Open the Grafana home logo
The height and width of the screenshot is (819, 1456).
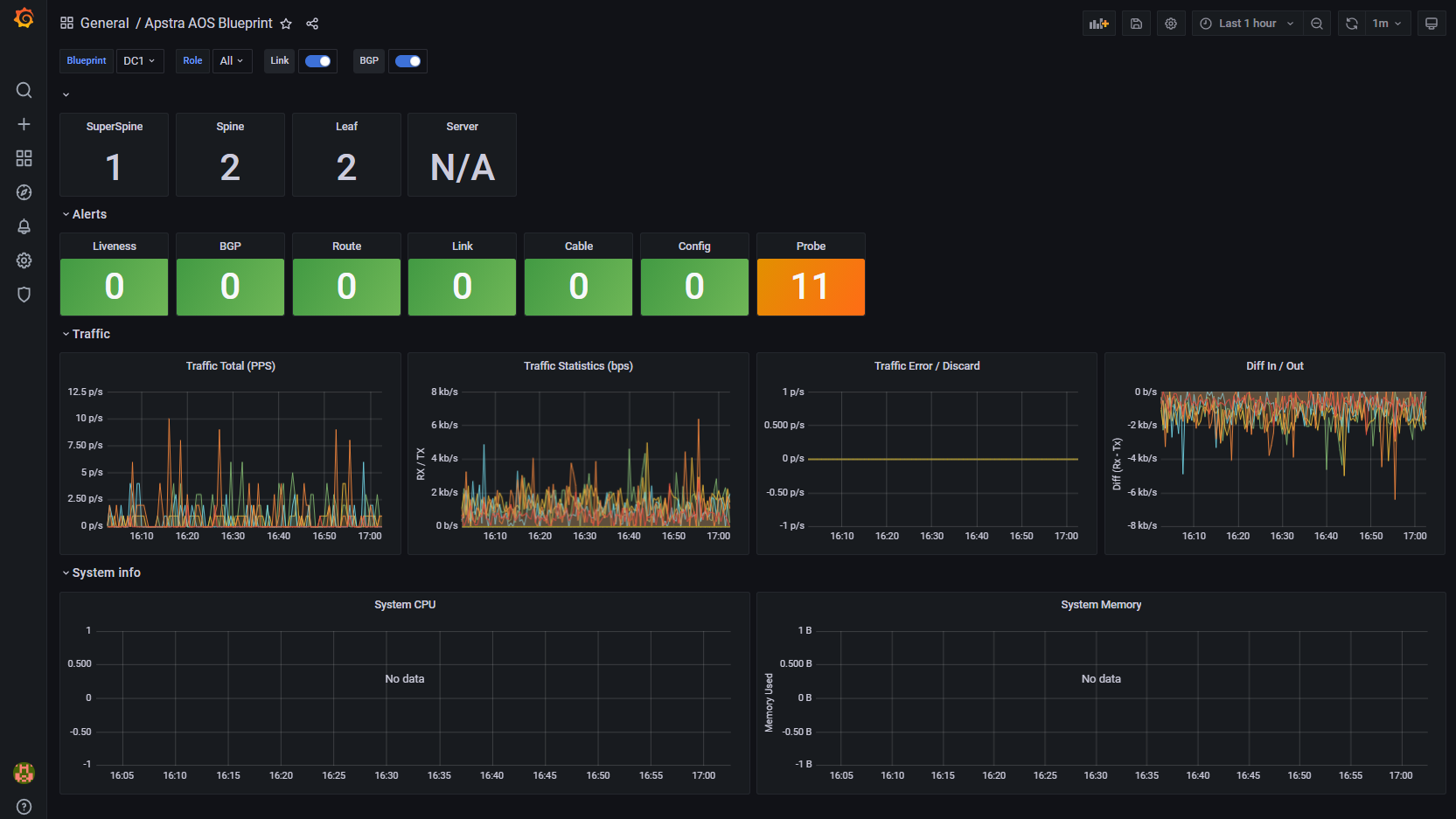pos(24,18)
